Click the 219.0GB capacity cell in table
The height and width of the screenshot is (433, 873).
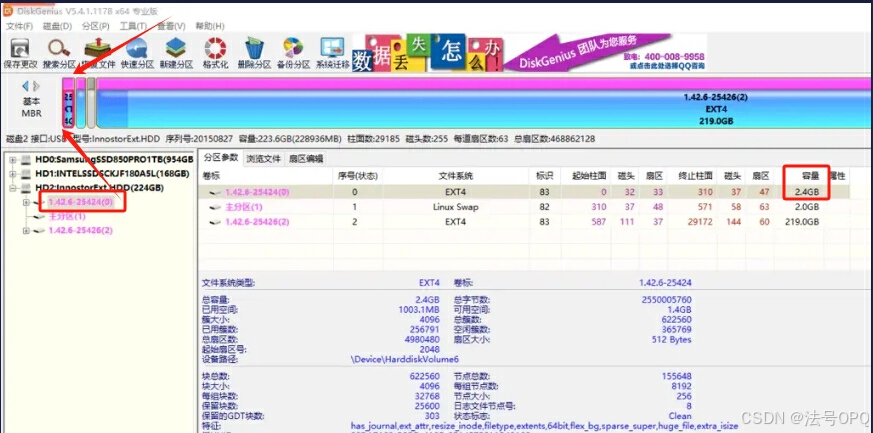coord(802,222)
